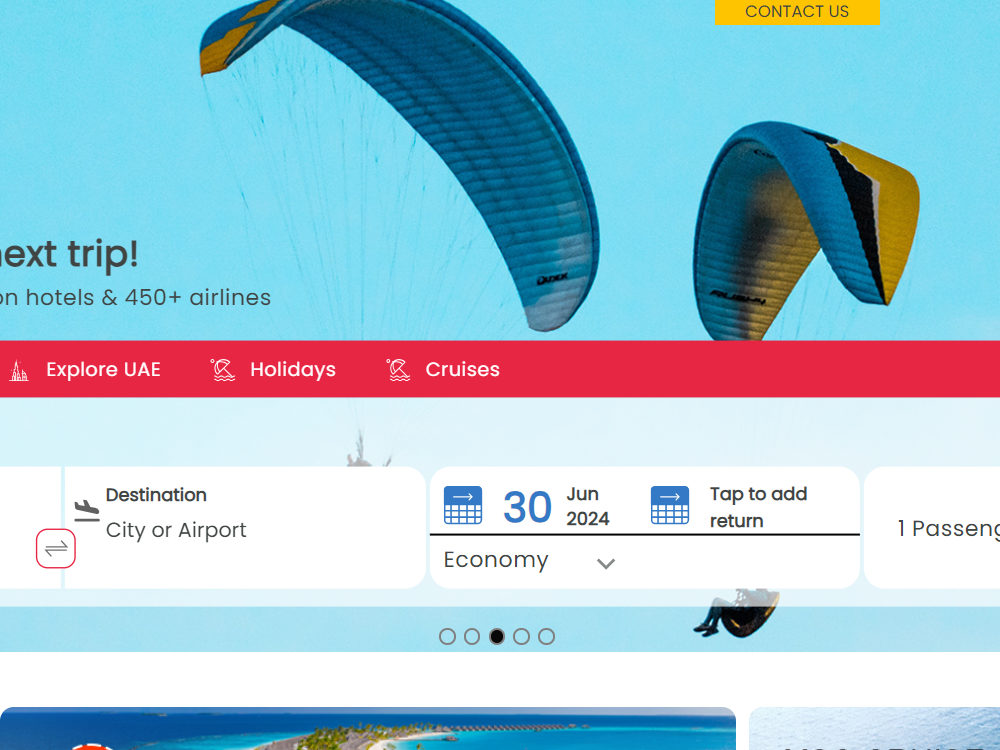Screen dimensions: 1000x750
Task: Click the Destination City or Airport field
Action: pyautogui.click(x=245, y=527)
